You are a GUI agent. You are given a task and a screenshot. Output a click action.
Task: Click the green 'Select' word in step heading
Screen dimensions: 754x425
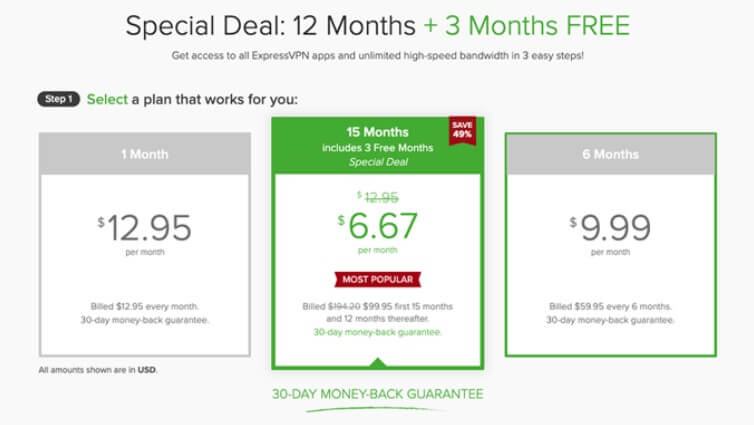pyautogui.click(x=107, y=100)
